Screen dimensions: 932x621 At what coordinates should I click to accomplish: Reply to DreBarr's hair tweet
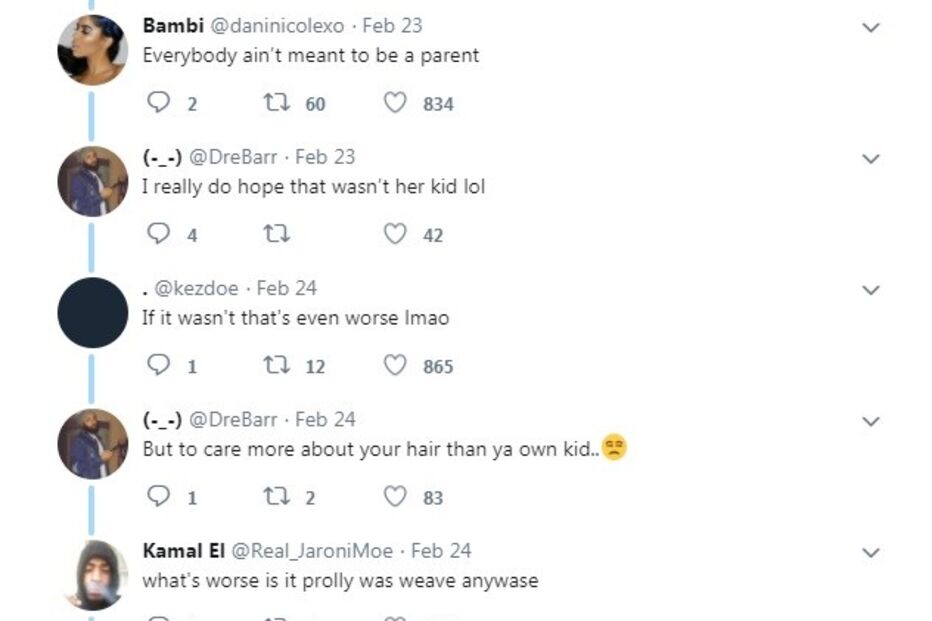coord(159,497)
